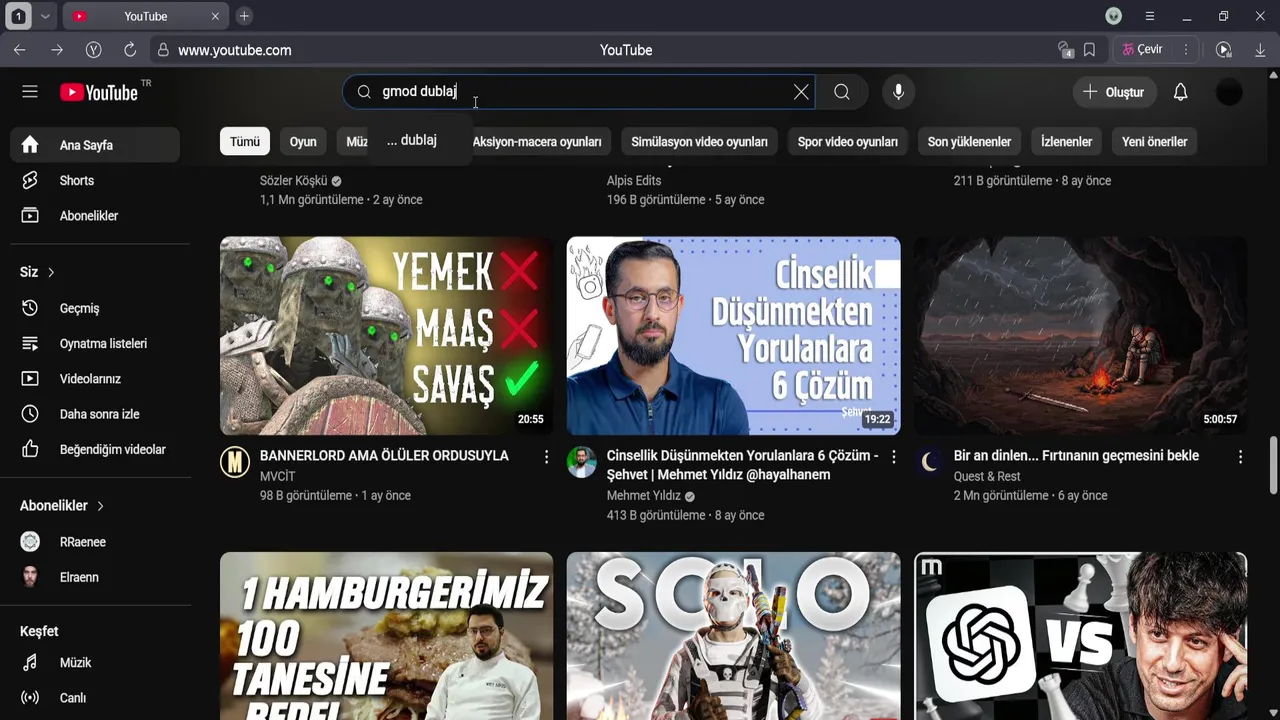Click the Alpis Edits channel name
Viewport: 1280px width, 720px height.
[x=634, y=181]
